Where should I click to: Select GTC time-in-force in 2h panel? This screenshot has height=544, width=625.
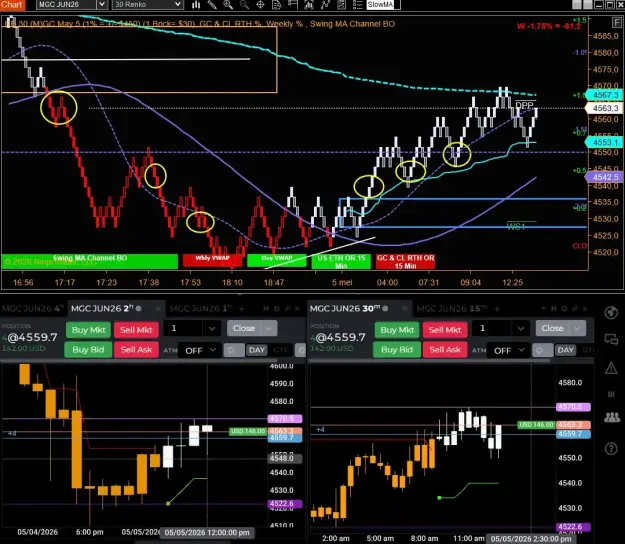tap(281, 350)
